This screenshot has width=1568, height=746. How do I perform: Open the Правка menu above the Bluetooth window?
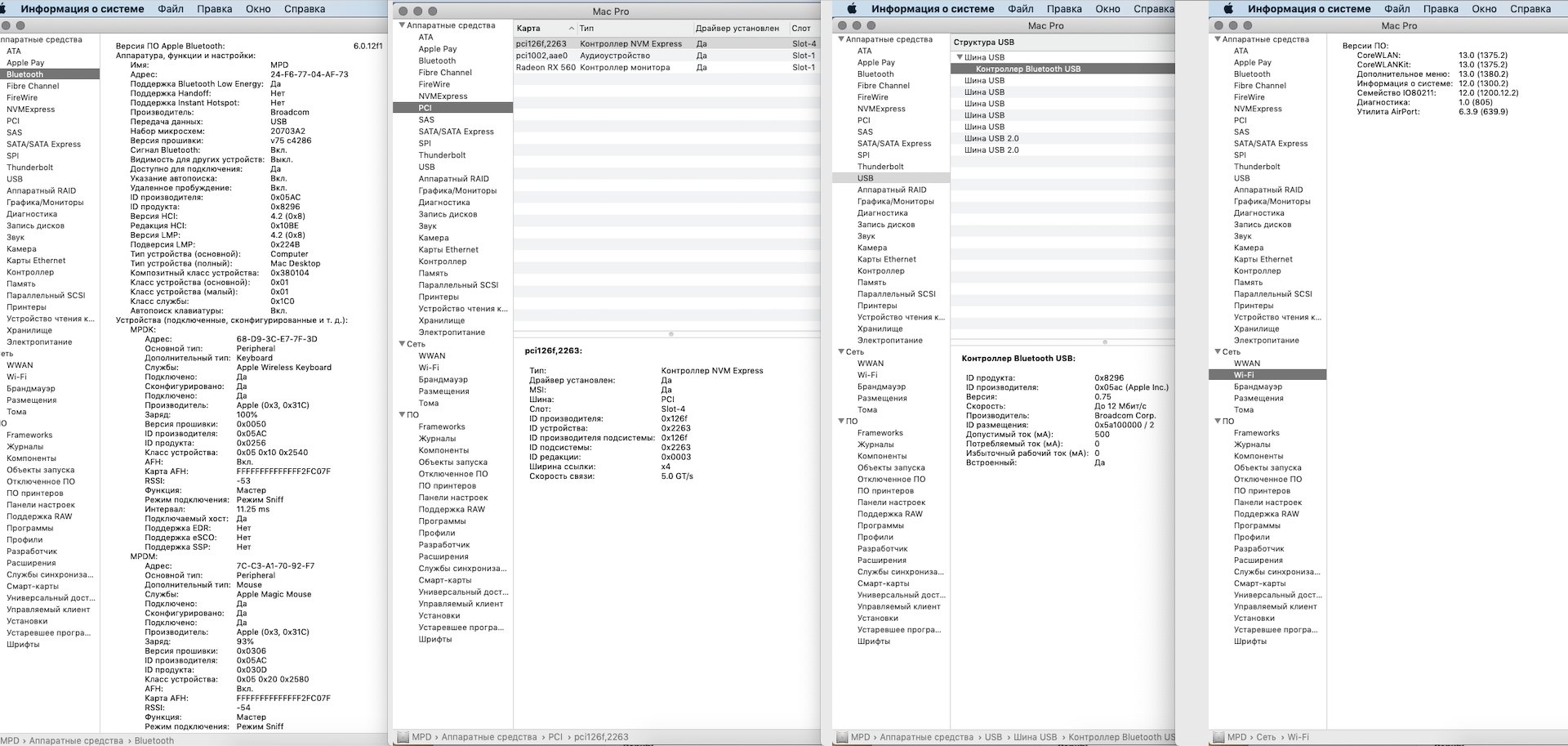tap(215, 9)
